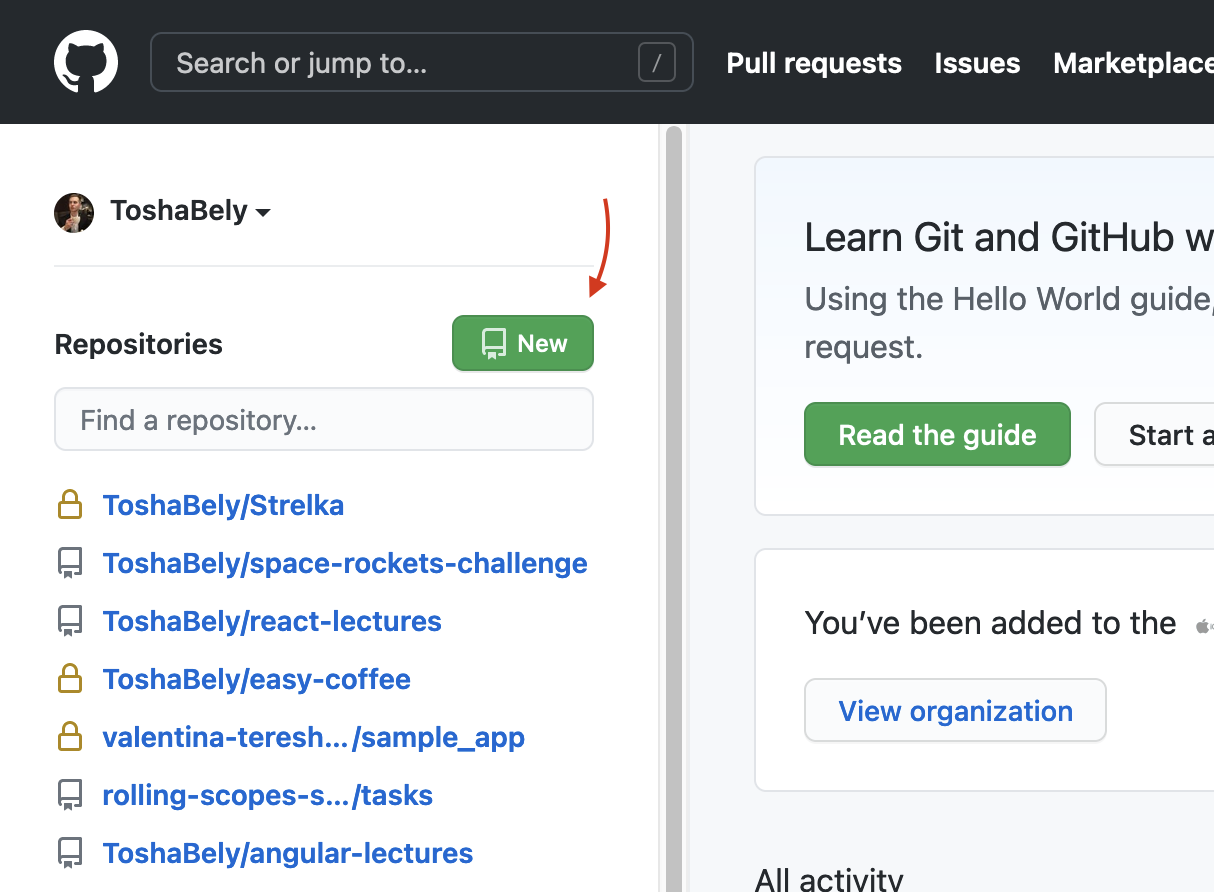Click the sidebar vertical scrollbar
Screen dimensions: 1214x892
click(674, 508)
